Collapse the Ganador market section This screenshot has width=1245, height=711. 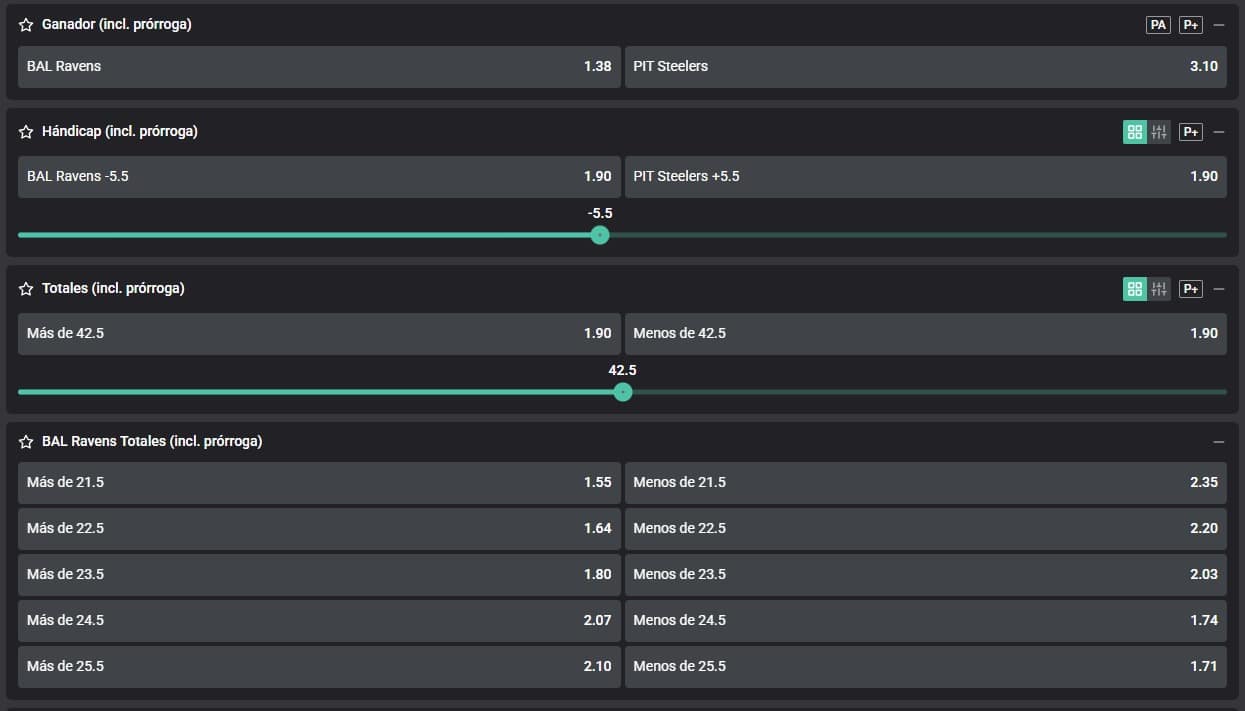pos(1218,25)
